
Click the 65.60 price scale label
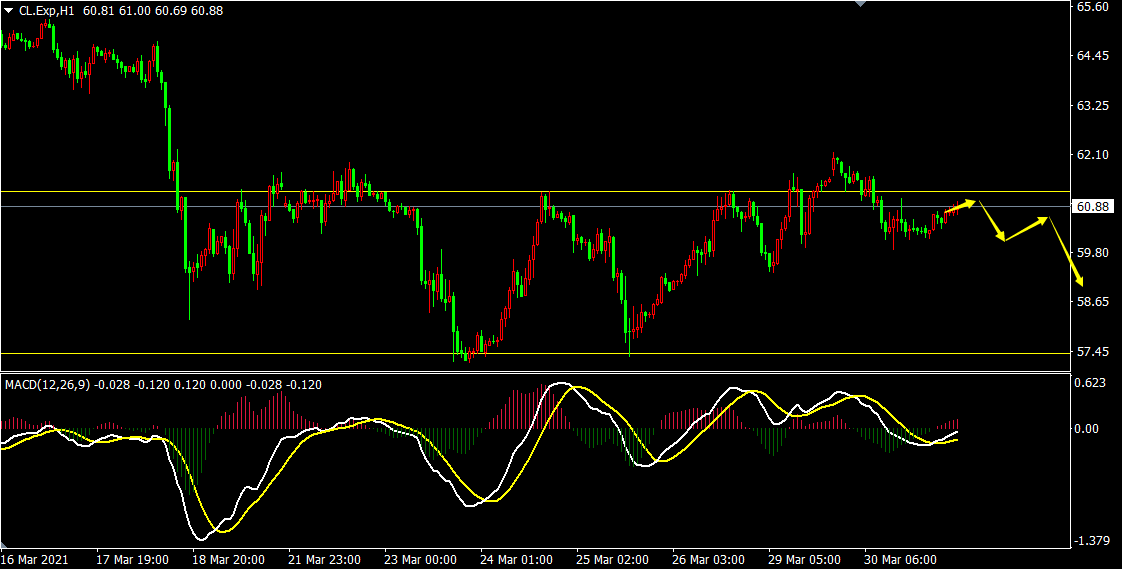point(1091,7)
